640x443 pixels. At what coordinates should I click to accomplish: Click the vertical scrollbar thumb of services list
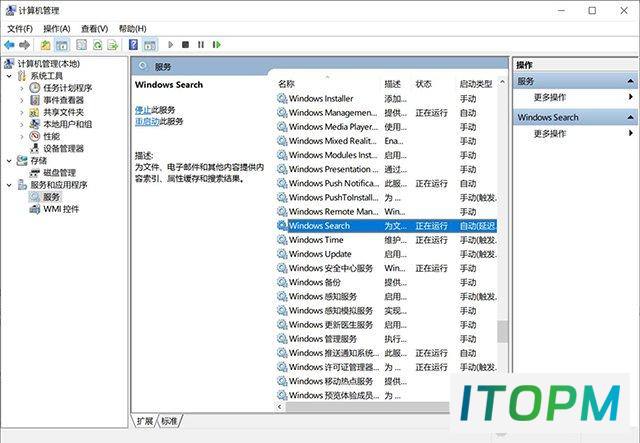pos(502,331)
